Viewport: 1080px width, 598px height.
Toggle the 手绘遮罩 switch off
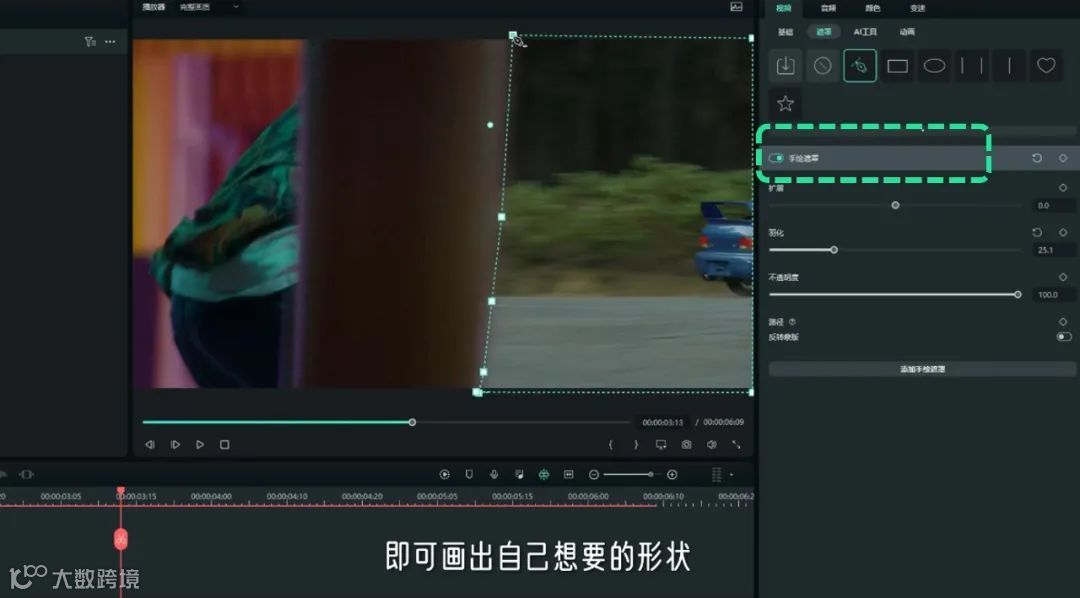pyautogui.click(x=777, y=157)
